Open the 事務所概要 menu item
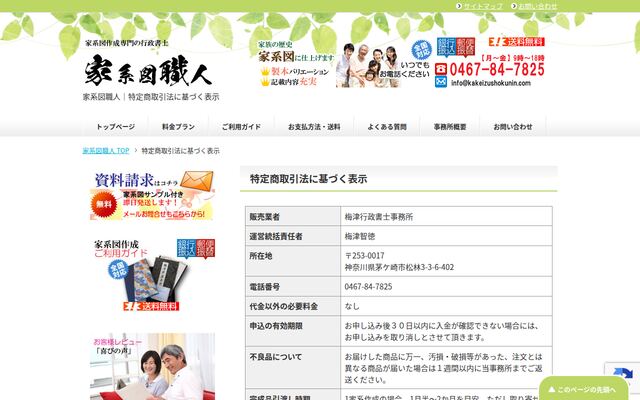The width and height of the screenshot is (640, 400). pyautogui.click(x=450, y=127)
